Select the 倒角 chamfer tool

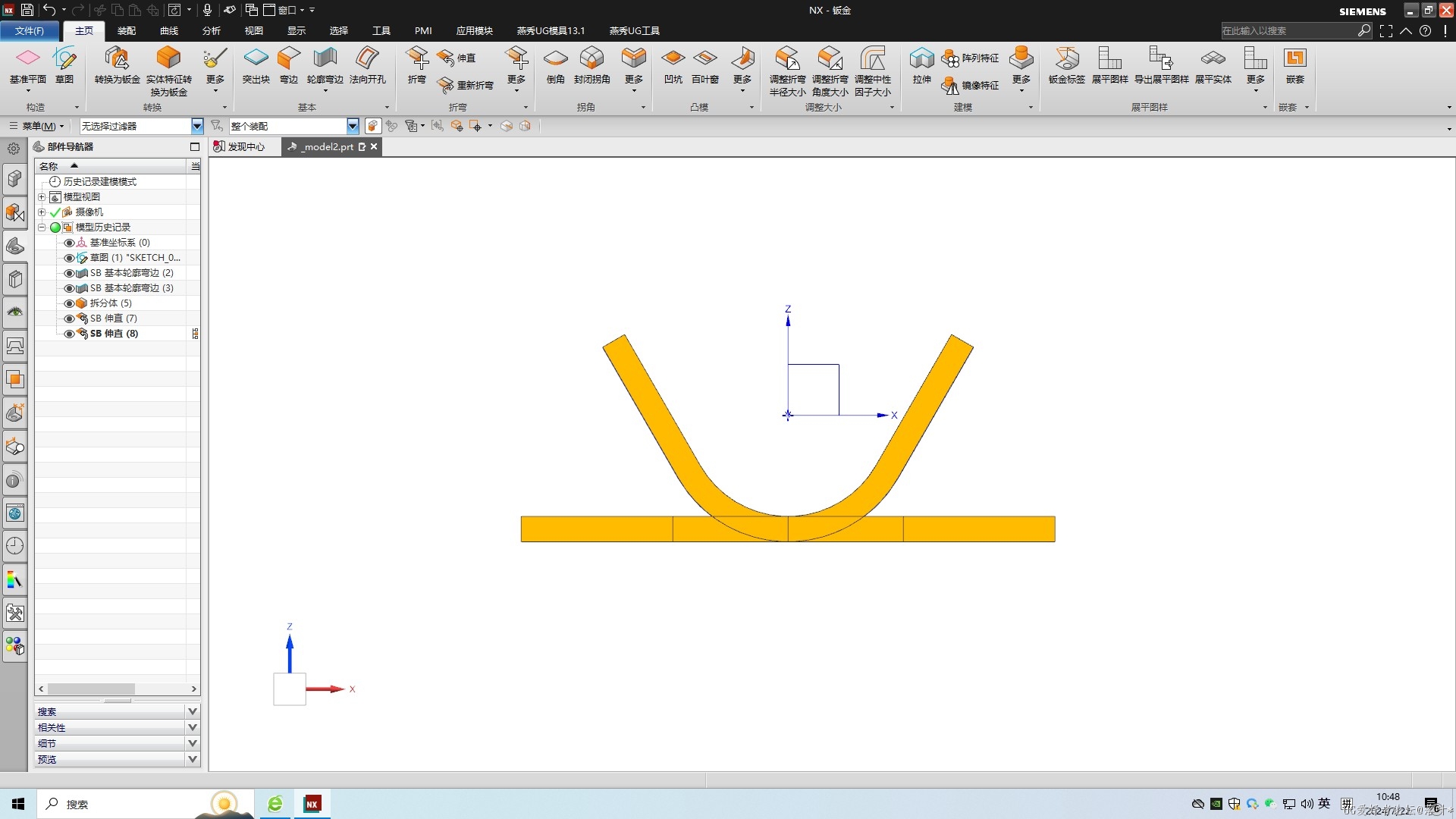point(556,65)
